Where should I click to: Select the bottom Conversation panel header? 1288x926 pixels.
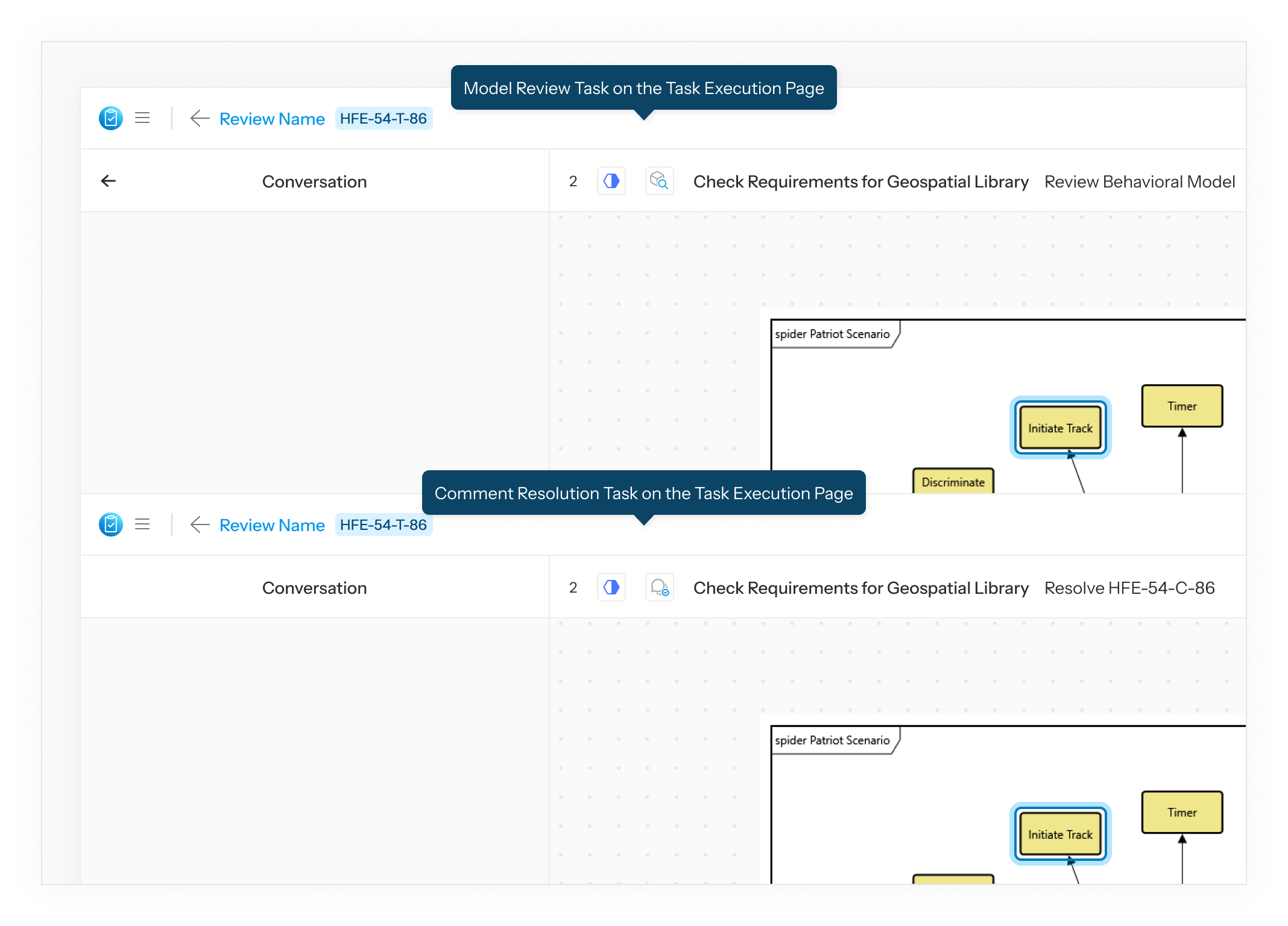point(314,588)
